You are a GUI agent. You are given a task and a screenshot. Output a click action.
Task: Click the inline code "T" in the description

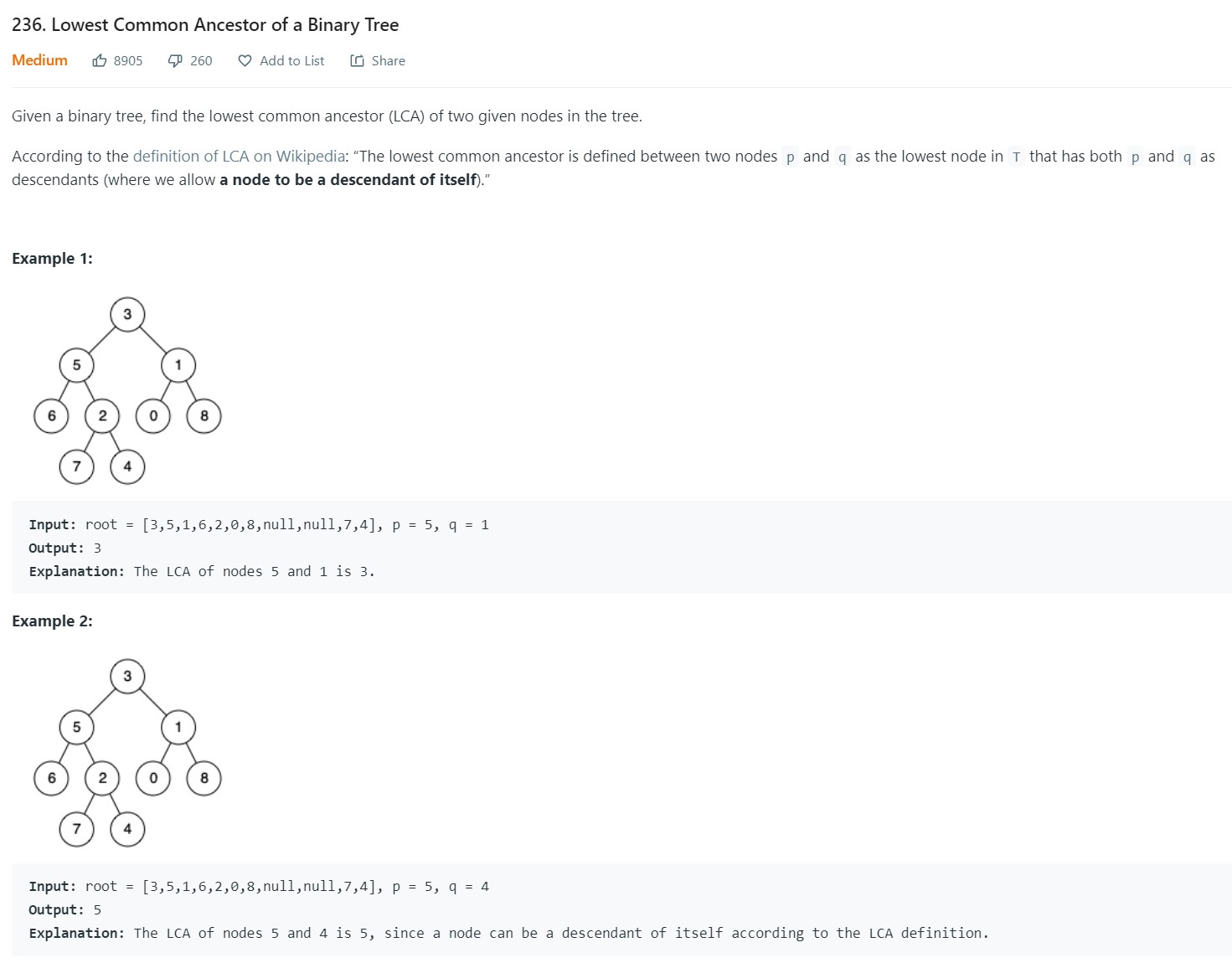pos(1016,157)
